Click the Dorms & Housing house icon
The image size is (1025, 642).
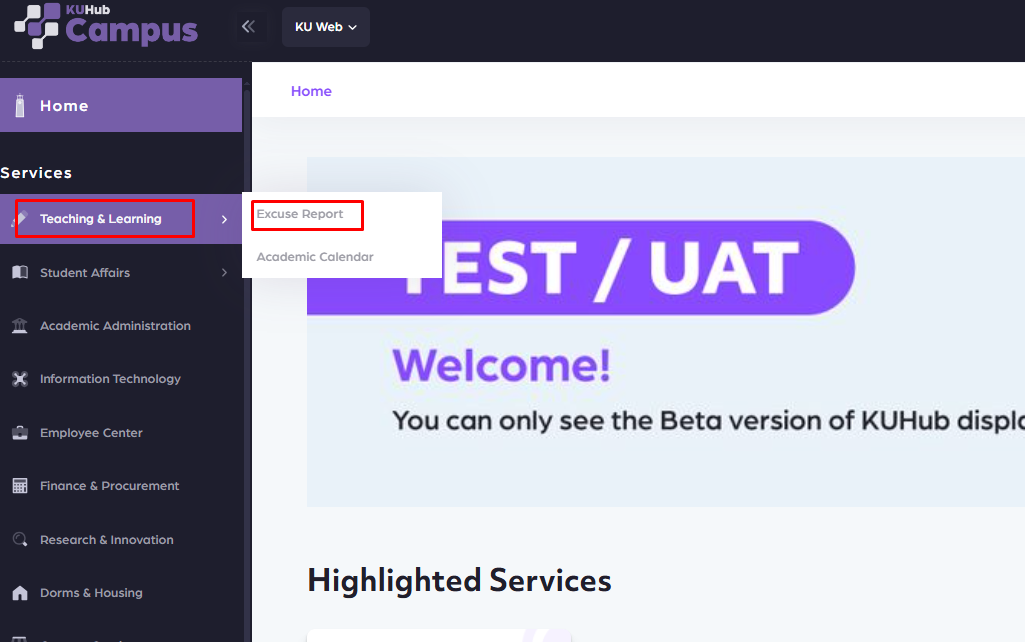point(20,593)
